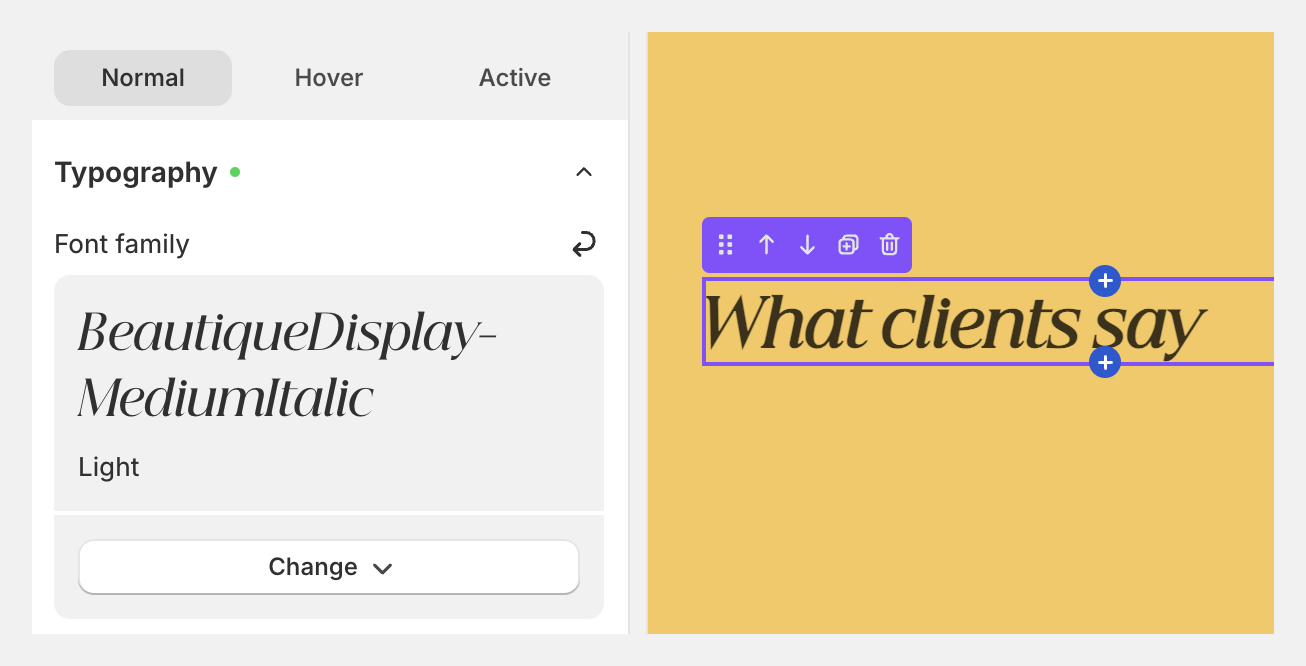Screen dimensions: 1306x666
Task: Click the plus button below the heading
Action: tap(1105, 362)
